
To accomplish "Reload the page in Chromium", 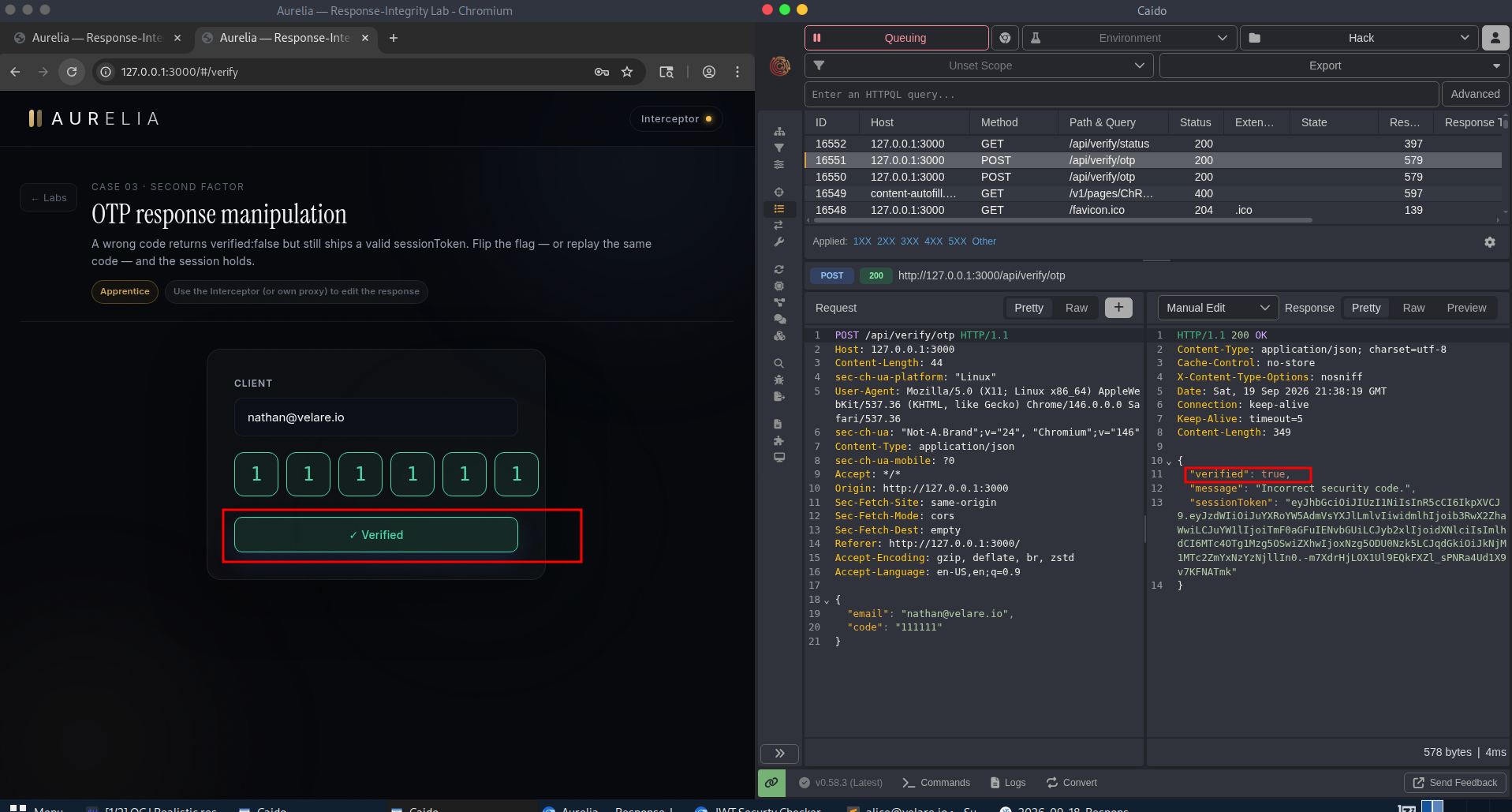I will pyautogui.click(x=72, y=72).
